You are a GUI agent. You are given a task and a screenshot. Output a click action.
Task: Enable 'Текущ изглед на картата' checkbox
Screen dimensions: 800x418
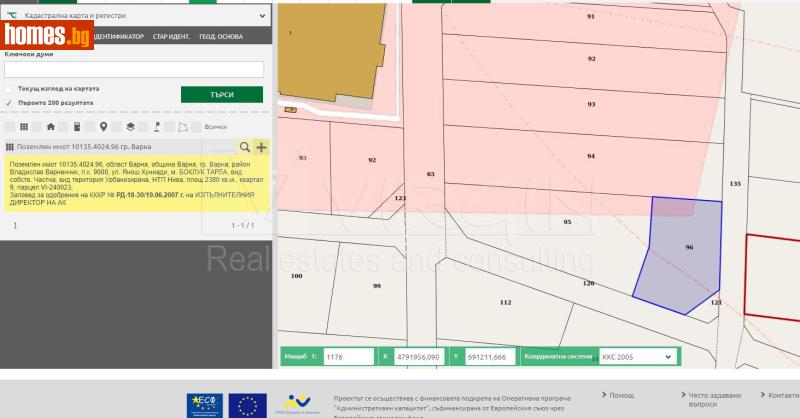[x=8, y=89]
